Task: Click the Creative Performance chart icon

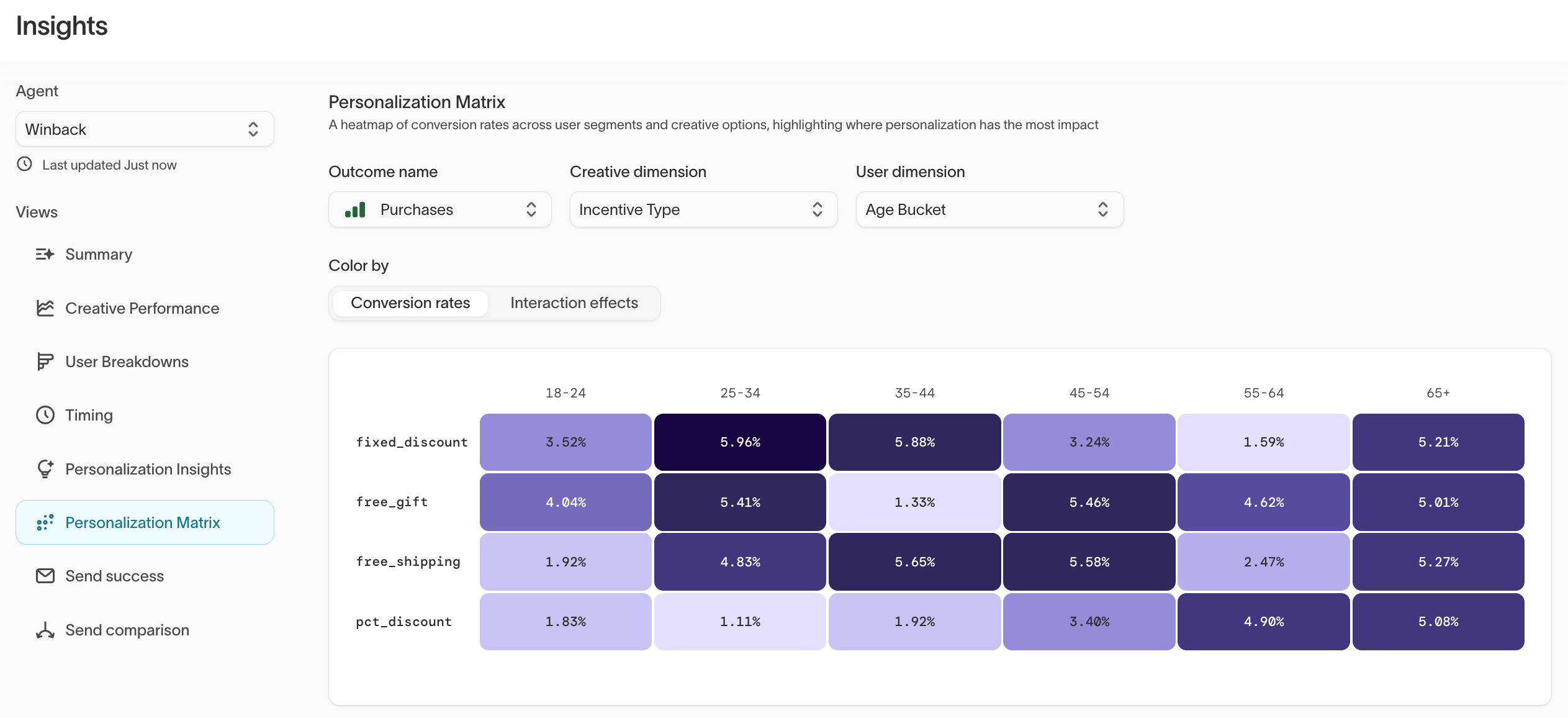Action: pos(45,308)
